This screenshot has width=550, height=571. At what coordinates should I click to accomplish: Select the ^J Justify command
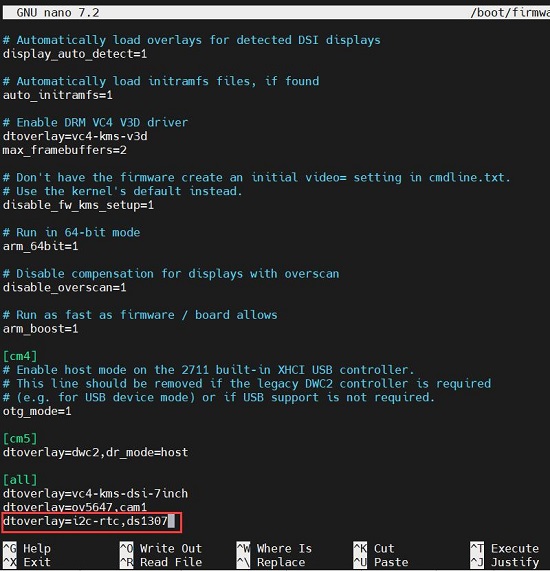[504, 562]
